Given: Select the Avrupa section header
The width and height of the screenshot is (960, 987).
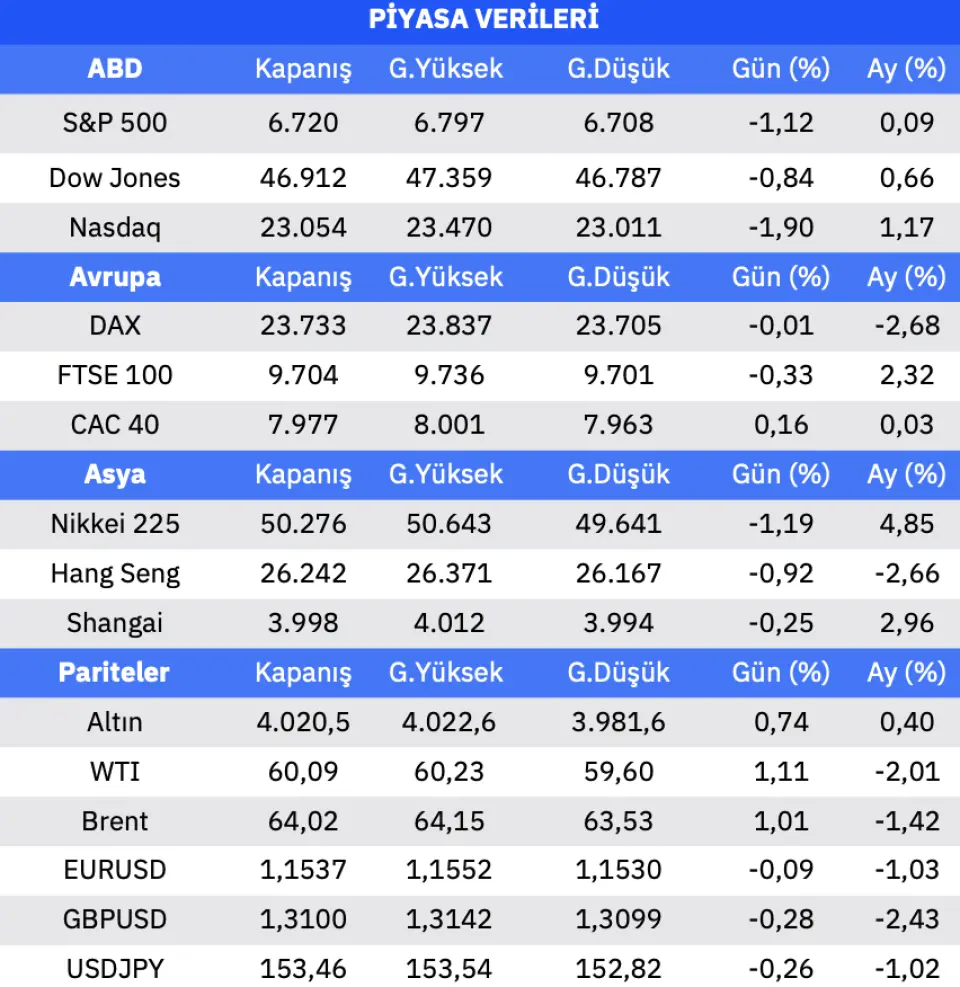Looking at the screenshot, I should pyautogui.click(x=115, y=277).
